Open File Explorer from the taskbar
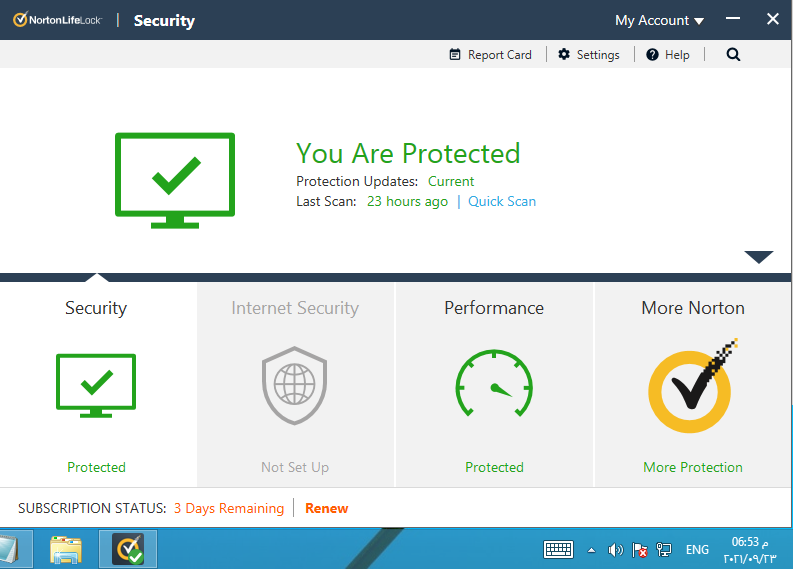This screenshot has height=569, width=793. (67, 550)
